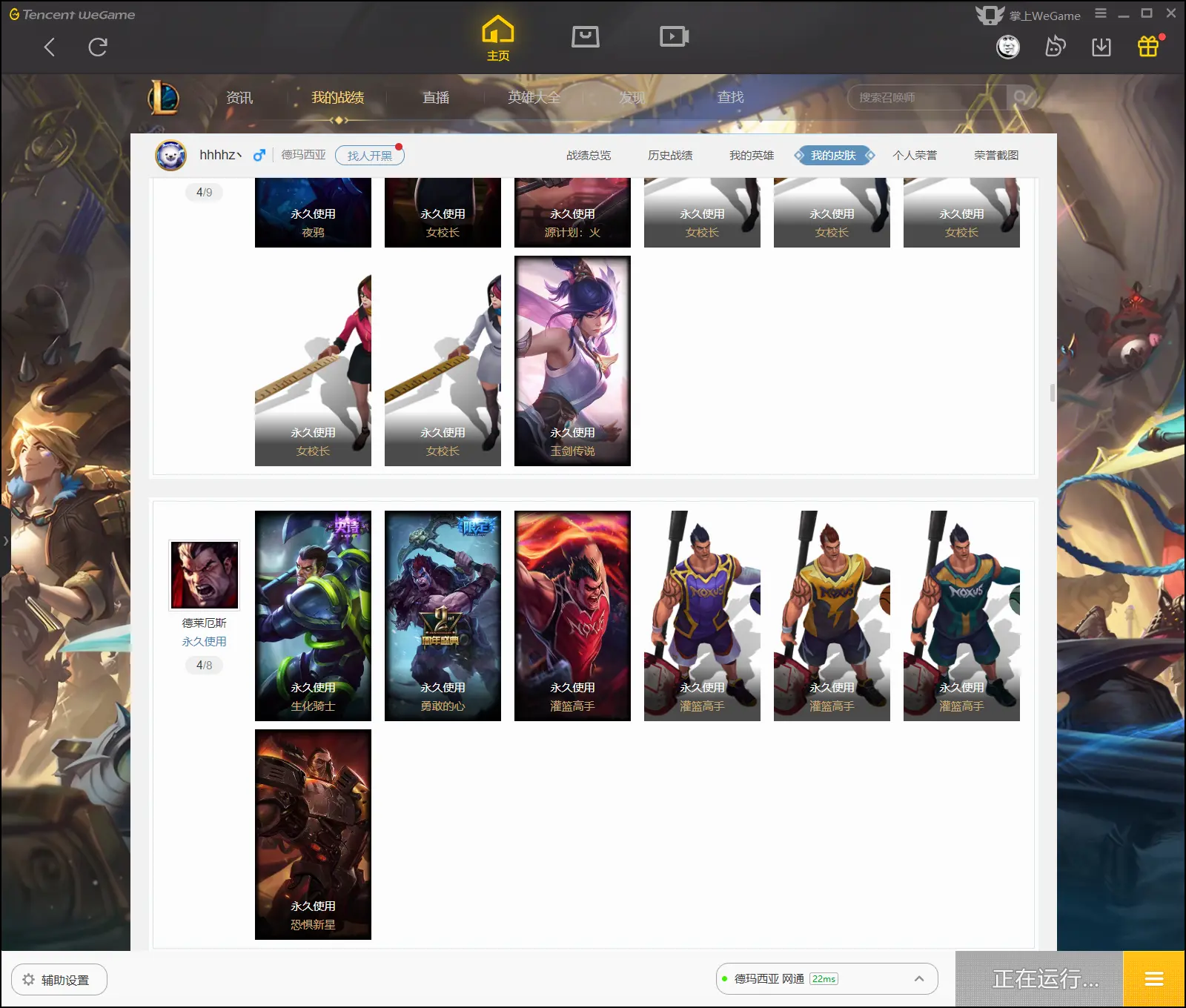Viewport: 1186px width, 1008px height.
Task: Open the 主页 home icon
Action: tap(498, 38)
